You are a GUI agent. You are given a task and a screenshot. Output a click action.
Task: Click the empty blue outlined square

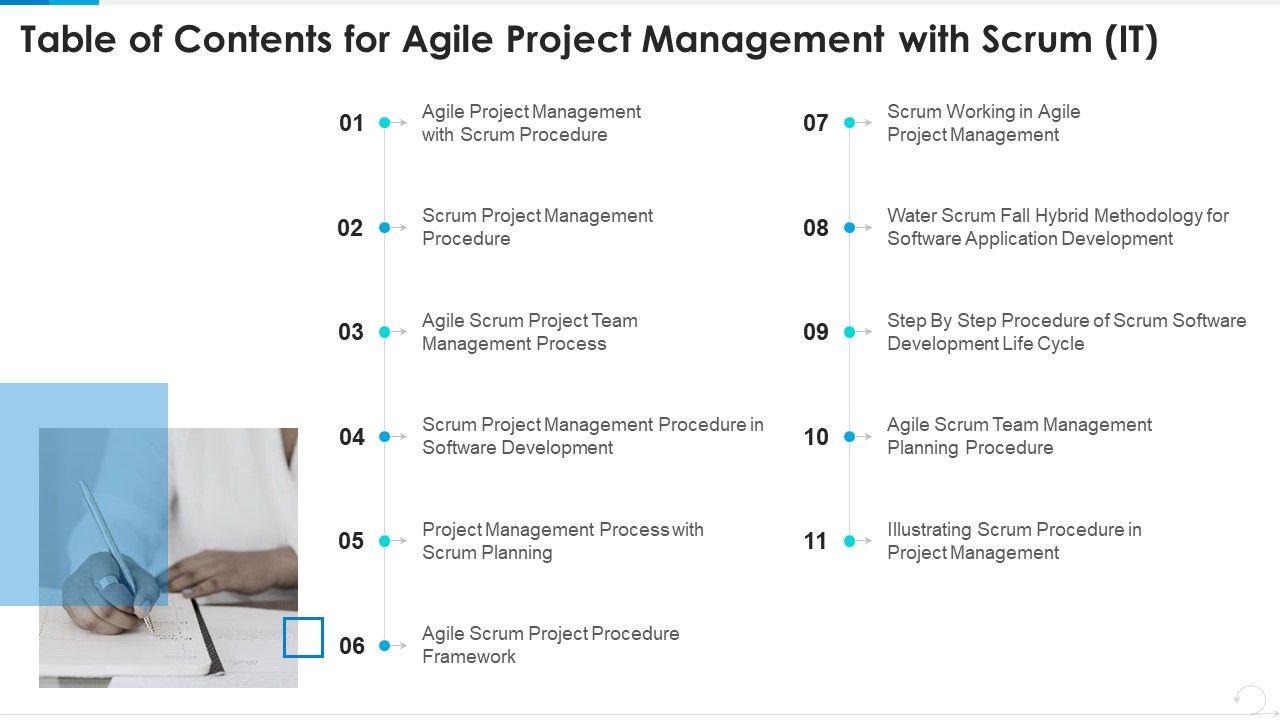click(303, 637)
